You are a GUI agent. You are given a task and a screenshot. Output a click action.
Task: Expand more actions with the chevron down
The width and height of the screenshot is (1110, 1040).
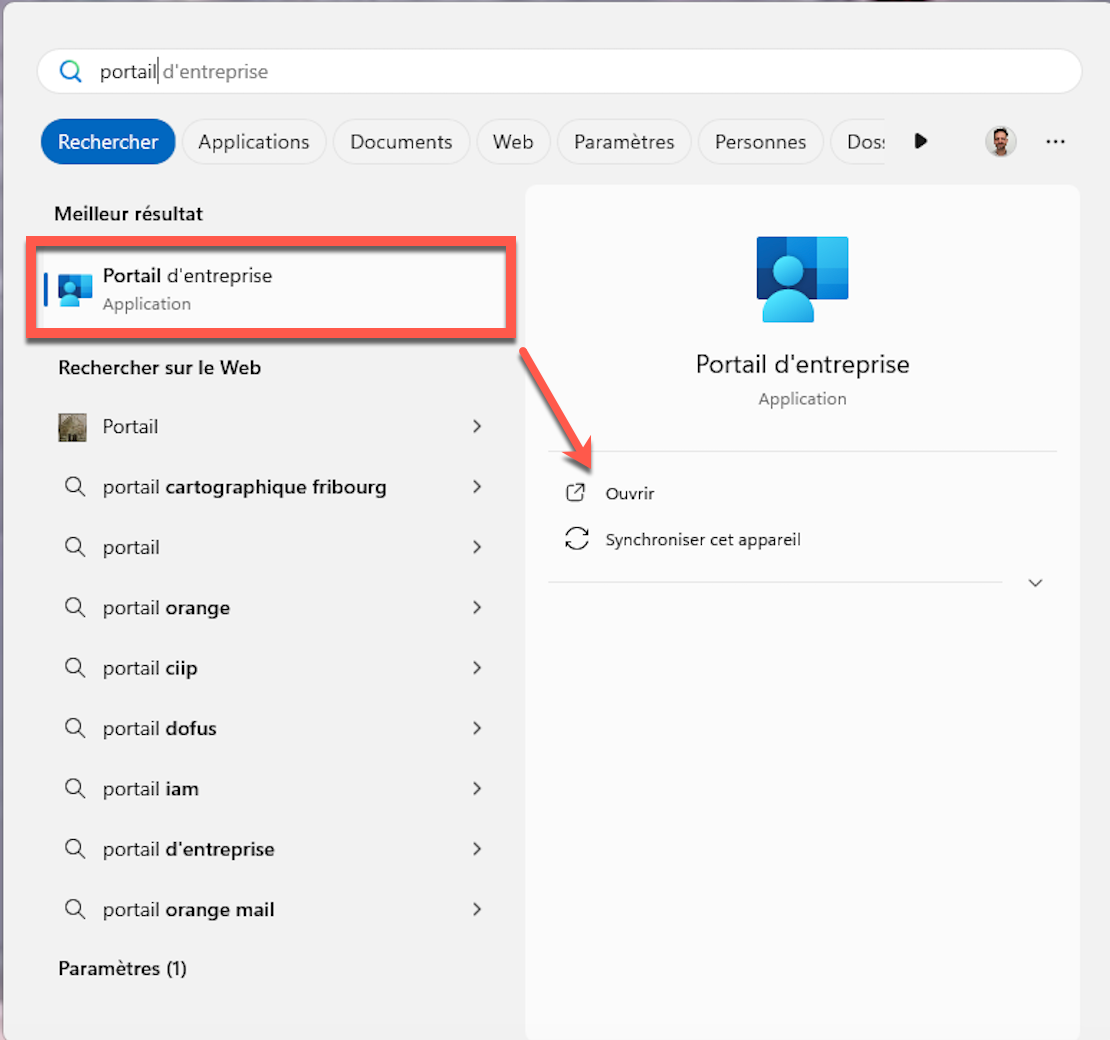coord(1035,583)
